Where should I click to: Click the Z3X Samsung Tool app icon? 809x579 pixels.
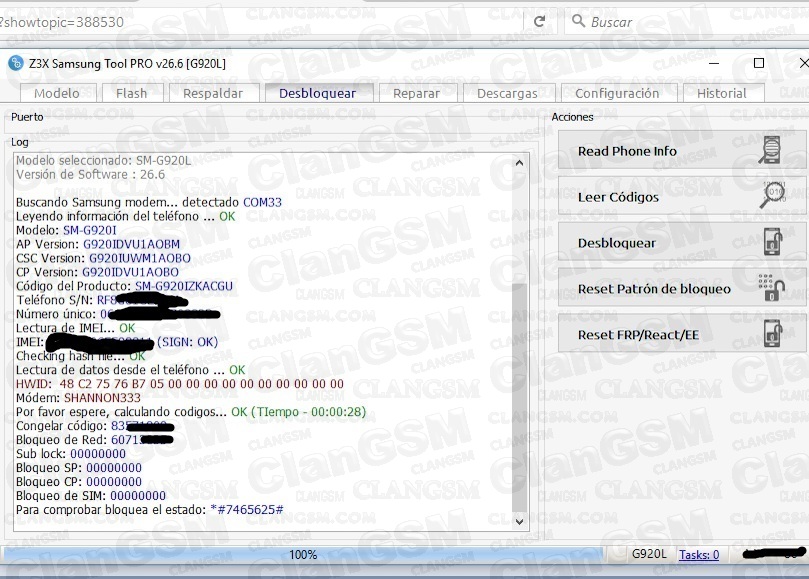pos(16,63)
